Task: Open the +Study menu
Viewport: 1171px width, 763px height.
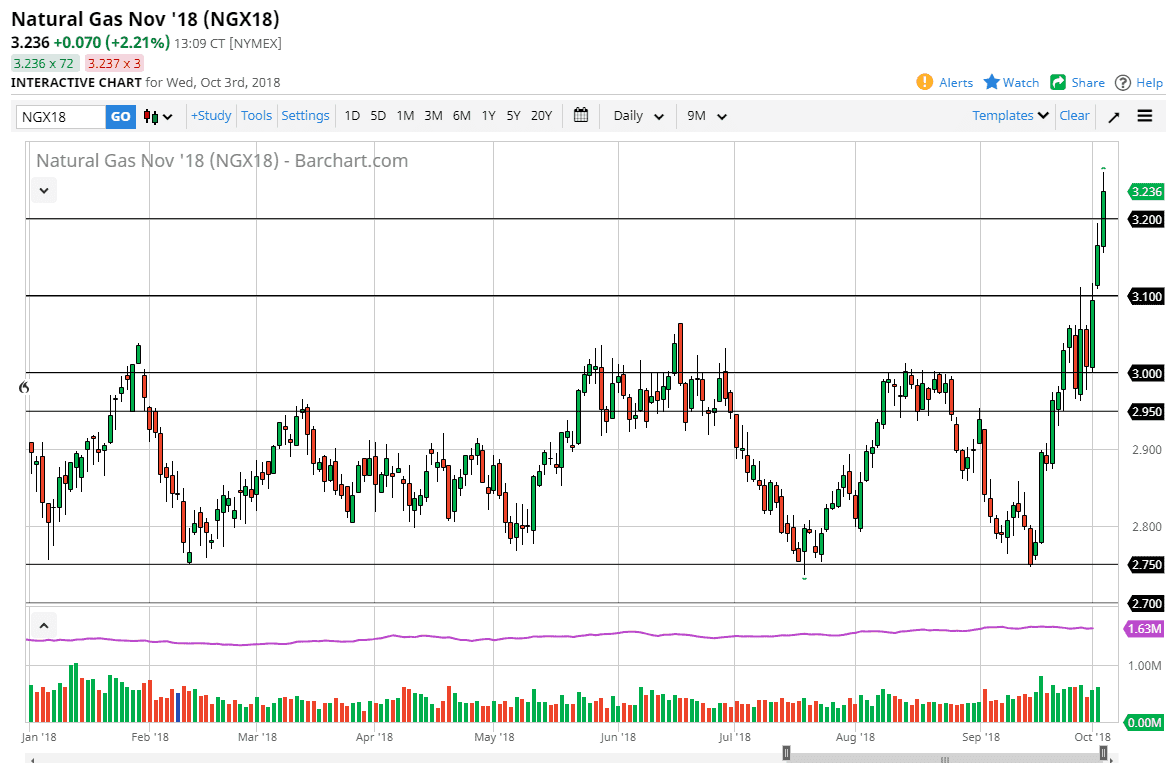Action: coord(211,116)
